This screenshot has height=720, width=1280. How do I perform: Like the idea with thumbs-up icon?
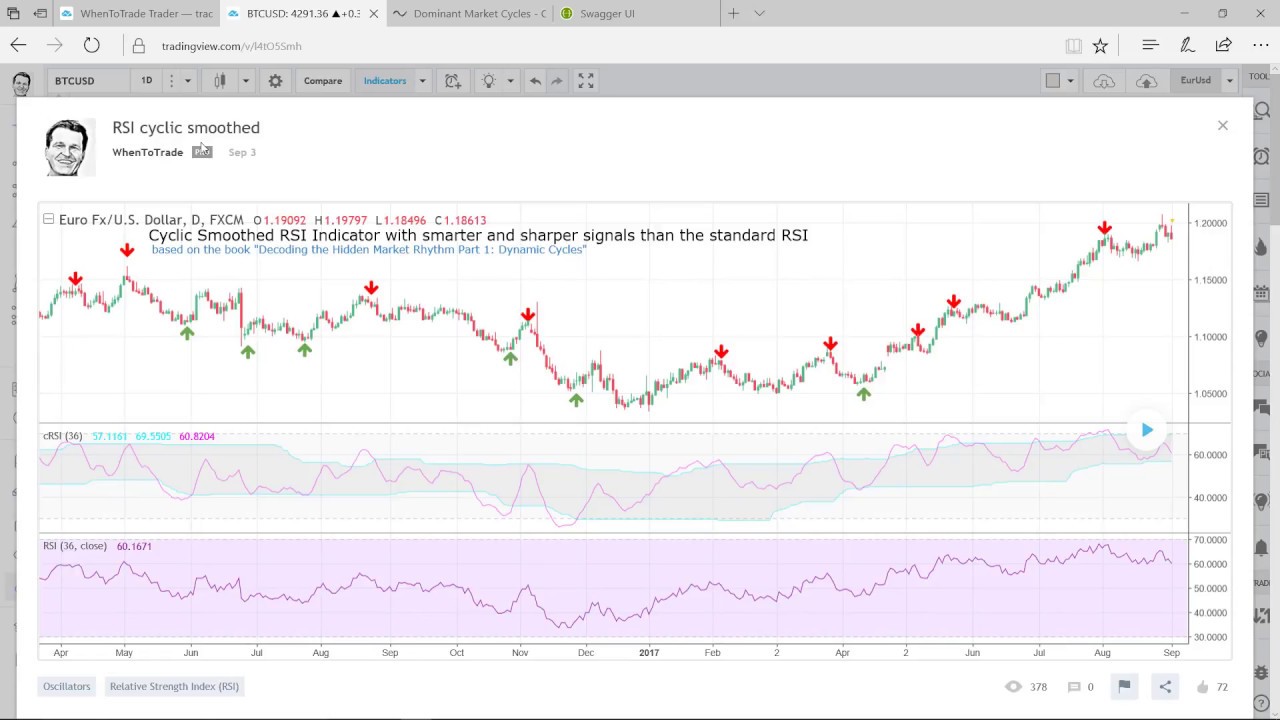point(1202,687)
